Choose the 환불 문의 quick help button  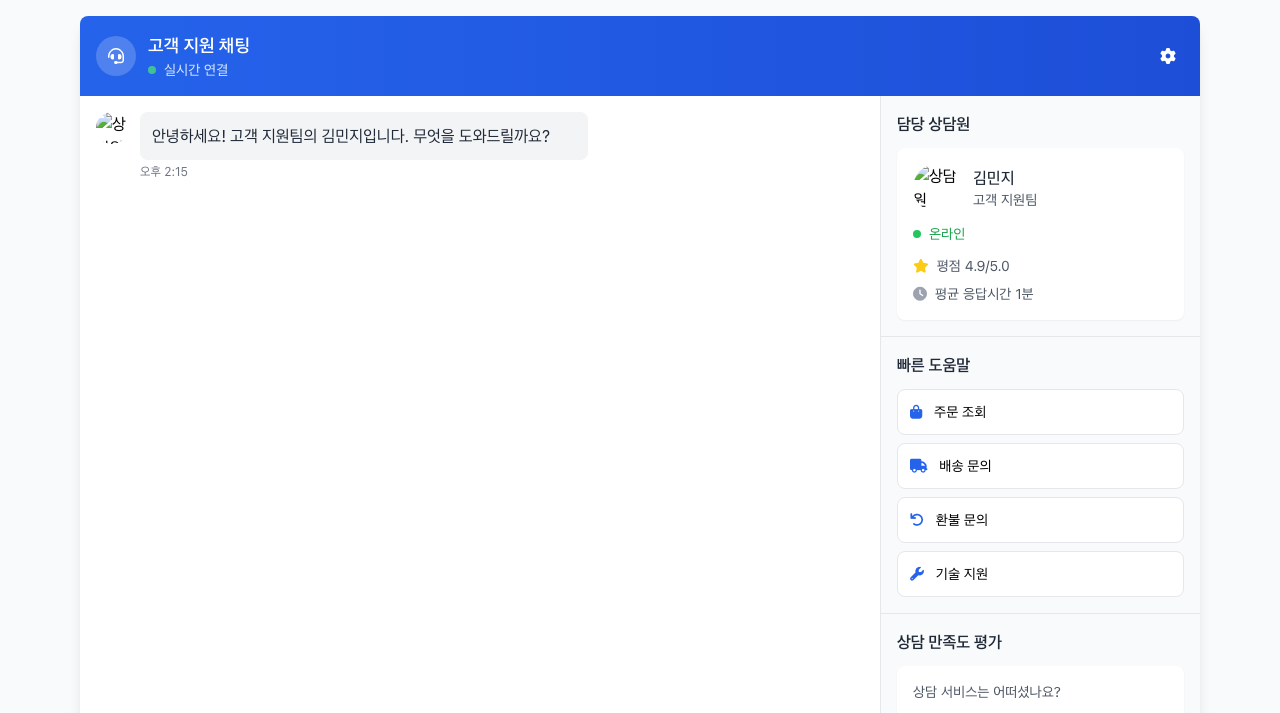1040,520
